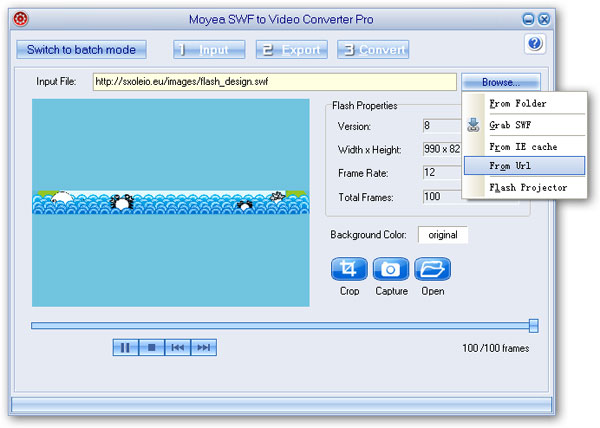Select From Url menu entry
The height and width of the screenshot is (428, 600).
(x=525, y=166)
